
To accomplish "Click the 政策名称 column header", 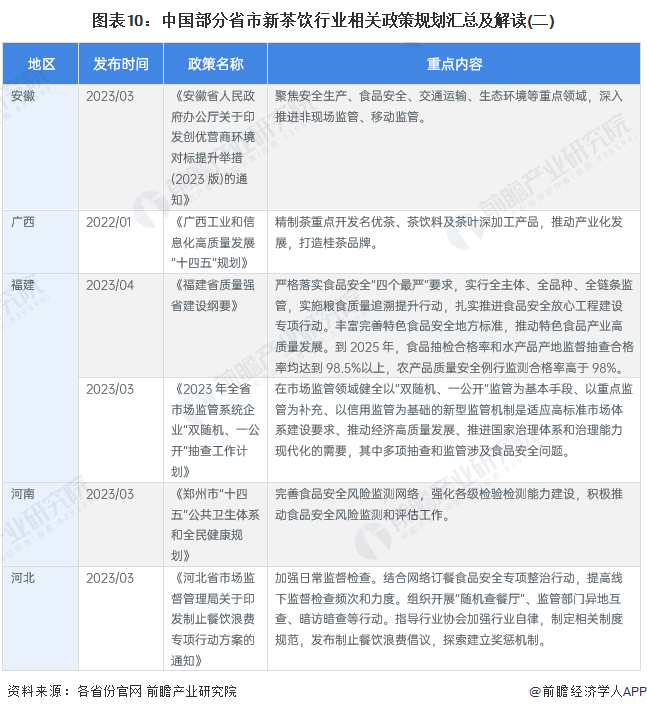I will coord(214,63).
